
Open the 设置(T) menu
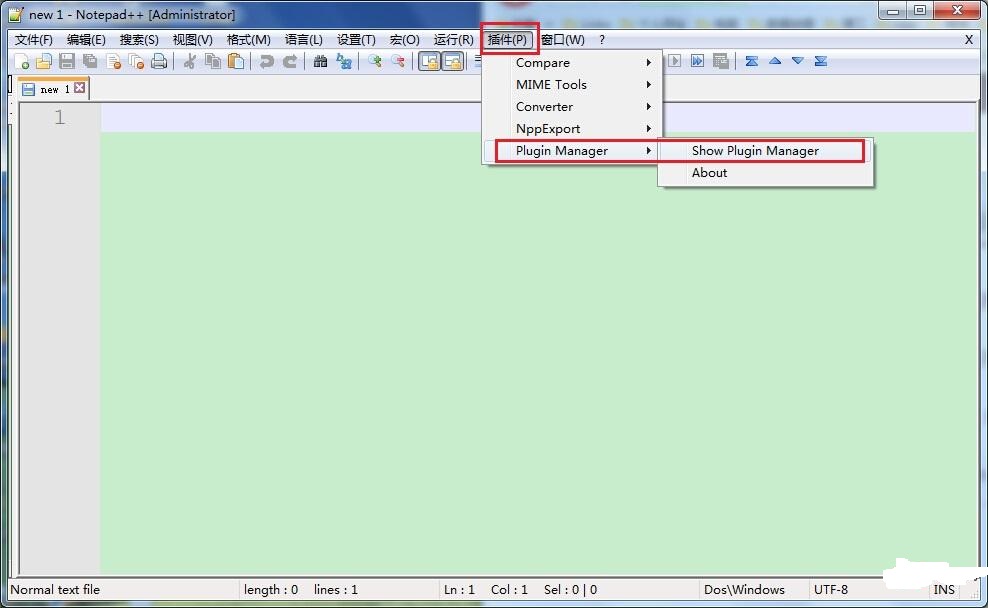(x=356, y=40)
